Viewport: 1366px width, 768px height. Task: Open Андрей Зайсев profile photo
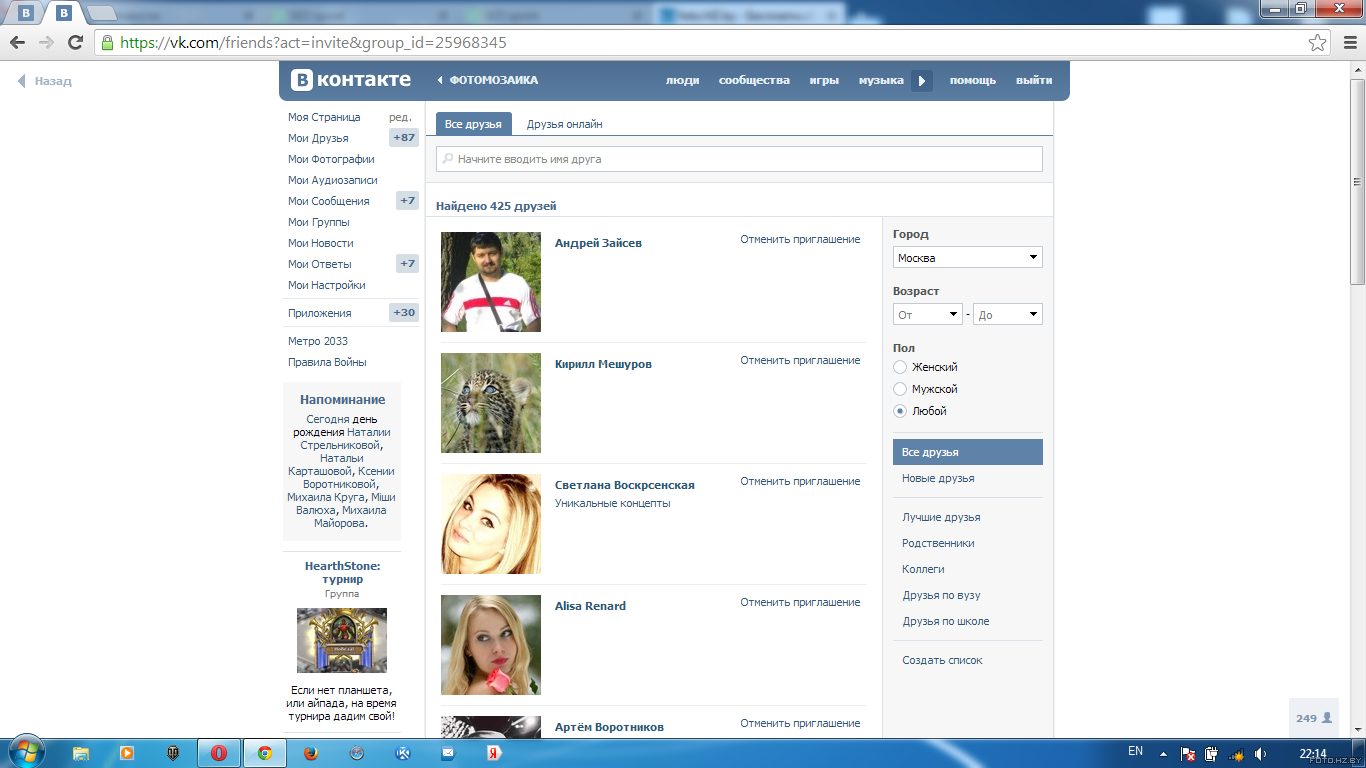(491, 282)
